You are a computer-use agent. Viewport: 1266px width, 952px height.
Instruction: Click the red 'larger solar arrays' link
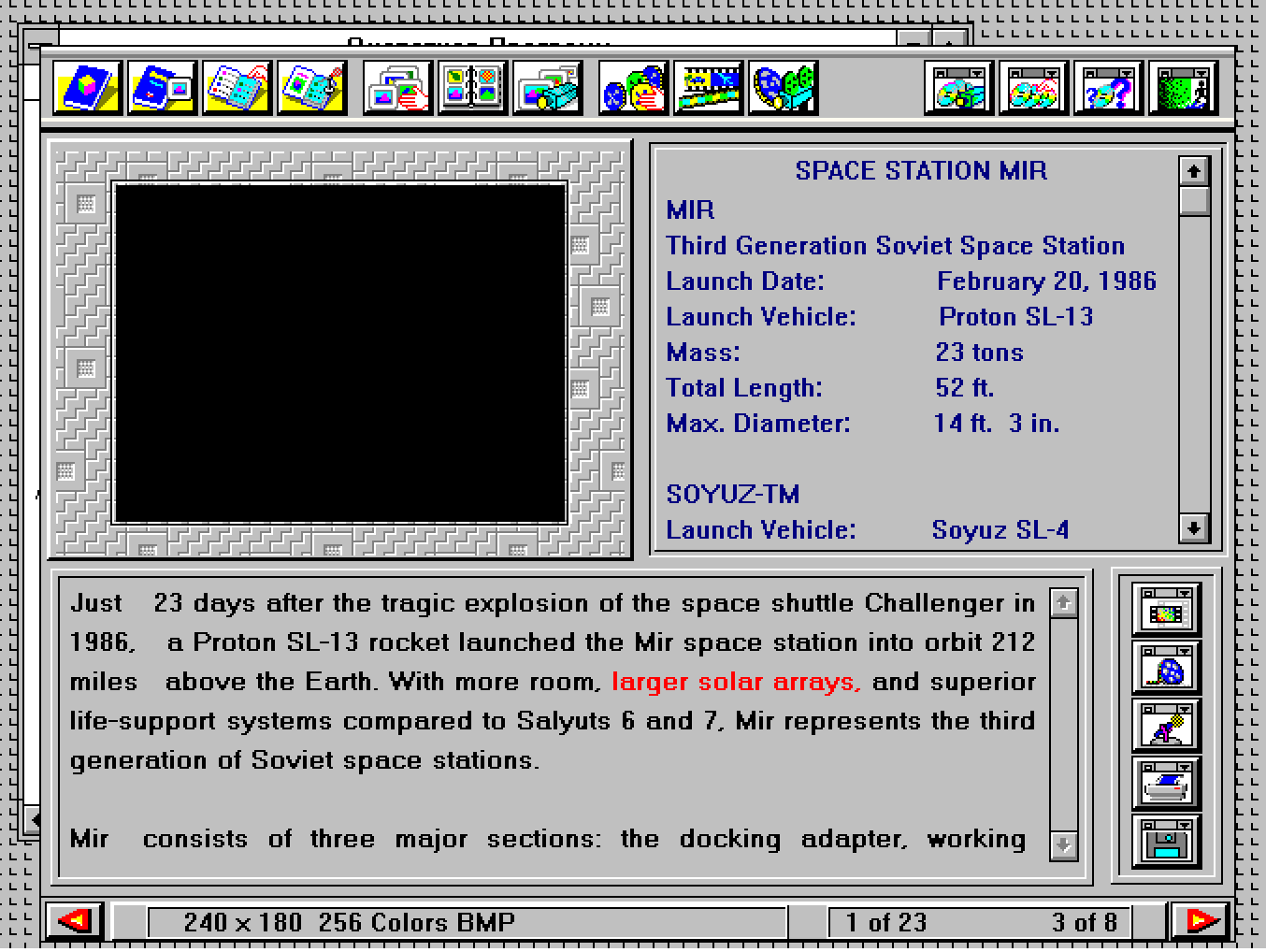click(x=736, y=682)
